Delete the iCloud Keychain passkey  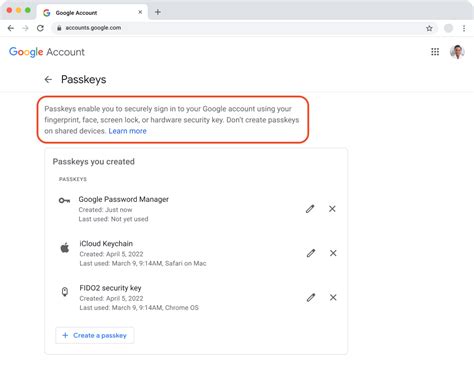(333, 253)
